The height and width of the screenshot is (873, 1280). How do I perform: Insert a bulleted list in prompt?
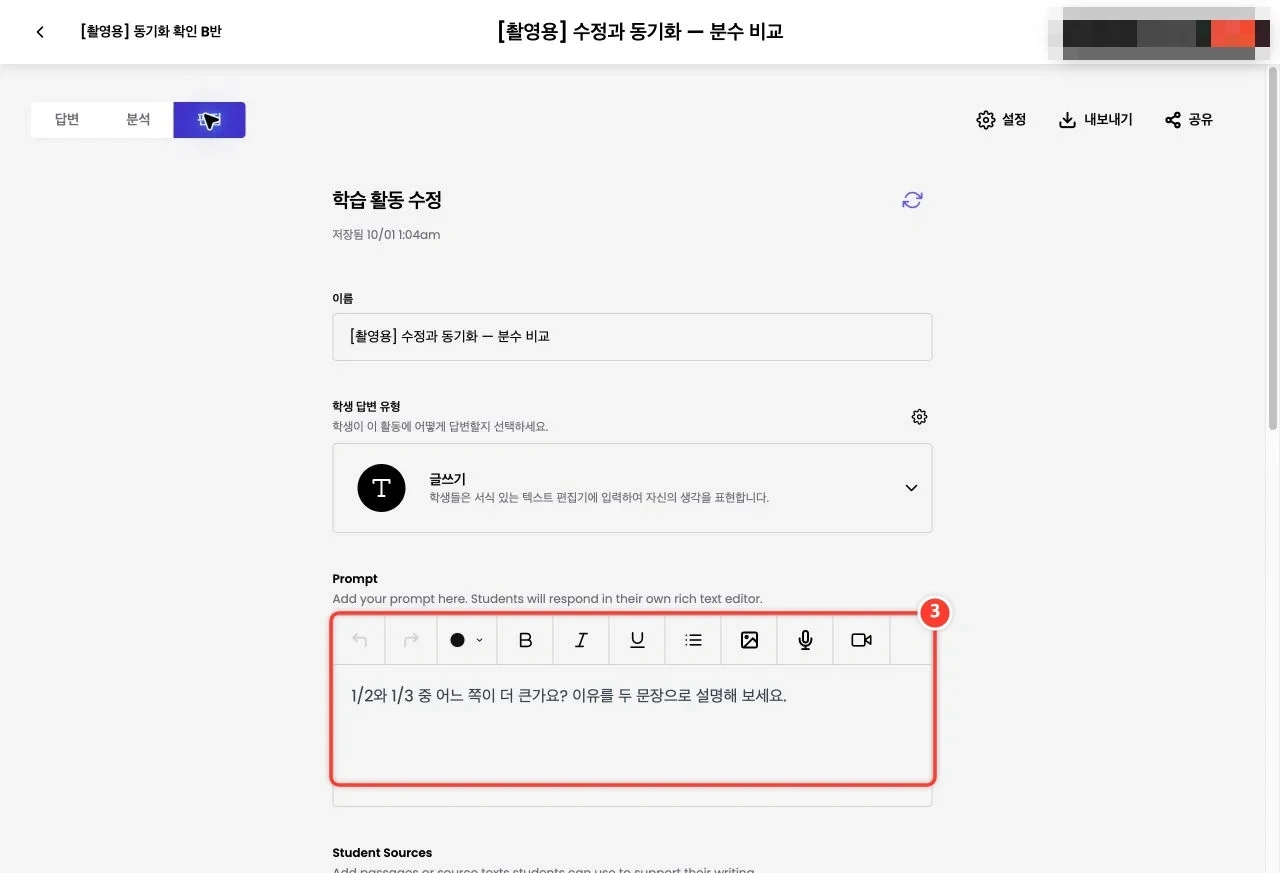(693, 640)
